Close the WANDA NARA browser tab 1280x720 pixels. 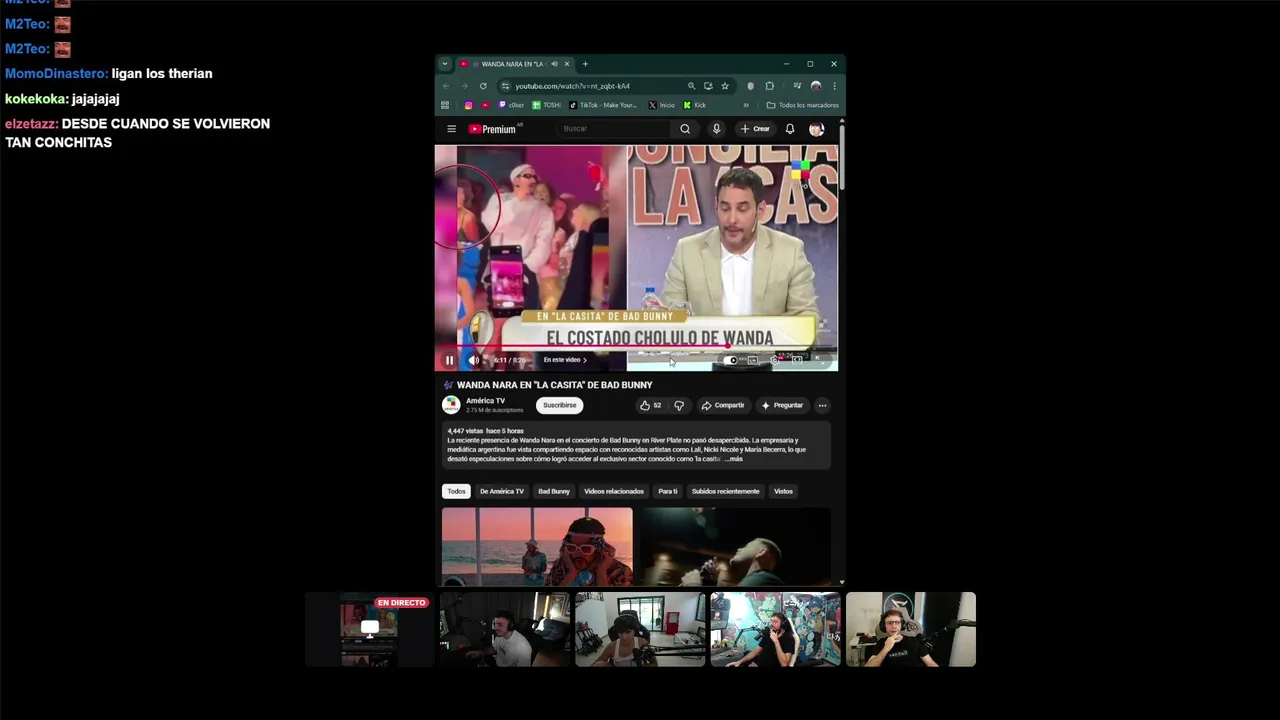click(x=567, y=64)
